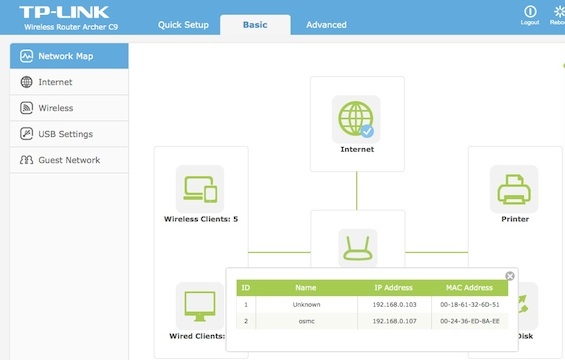The width and height of the screenshot is (565, 360).
Task: Open the Wireless Clients devices icon
Action: point(200,189)
